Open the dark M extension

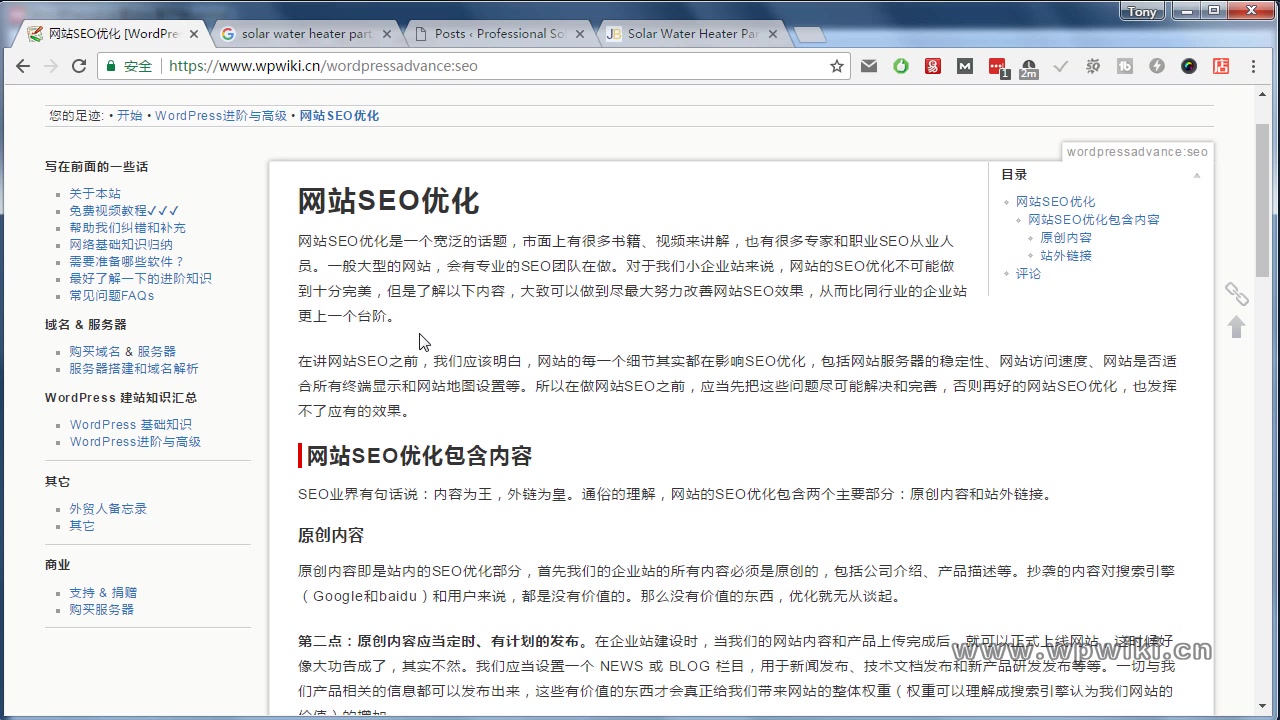[x=965, y=66]
